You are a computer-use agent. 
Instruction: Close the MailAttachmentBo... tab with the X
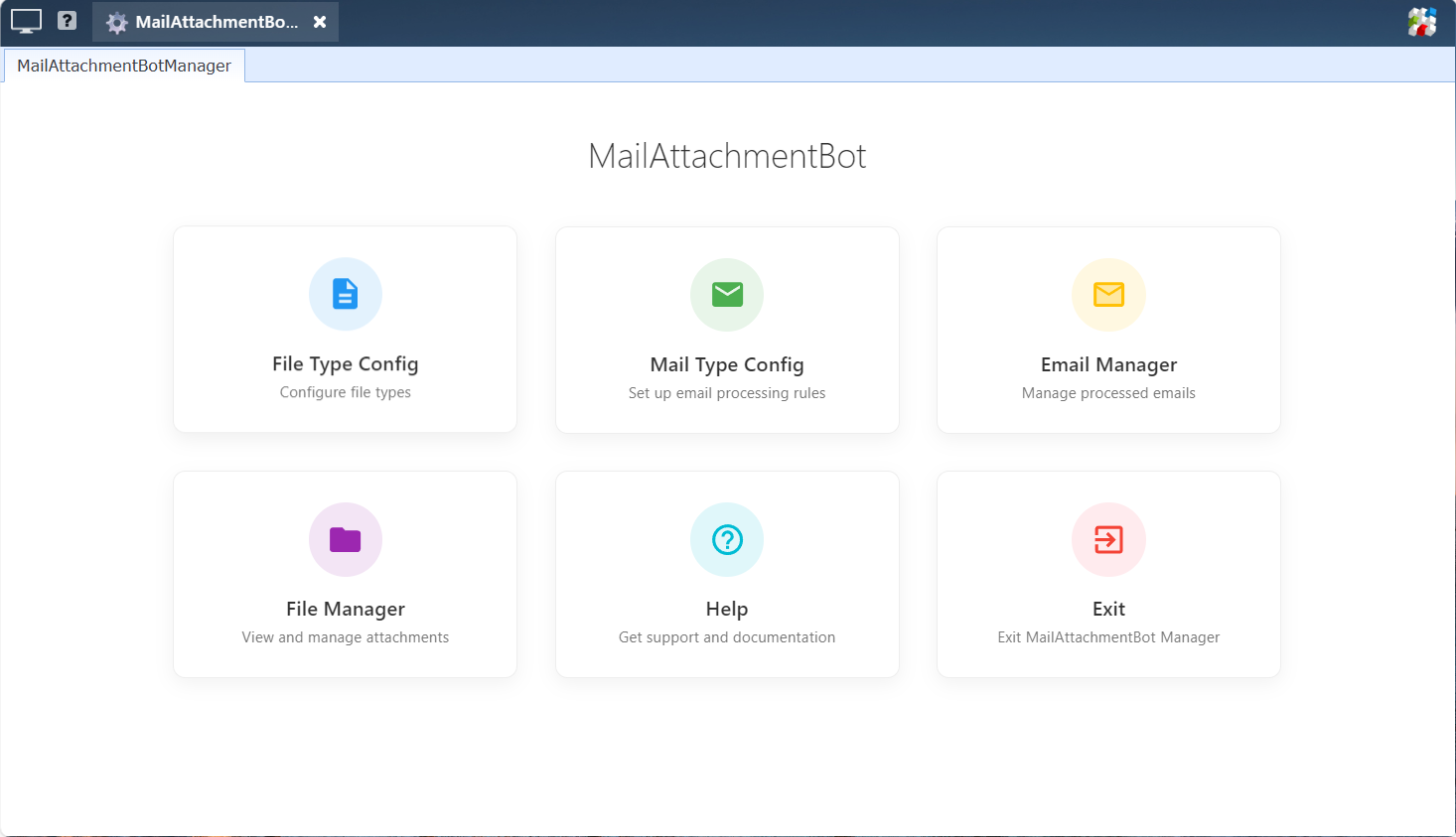[x=320, y=22]
